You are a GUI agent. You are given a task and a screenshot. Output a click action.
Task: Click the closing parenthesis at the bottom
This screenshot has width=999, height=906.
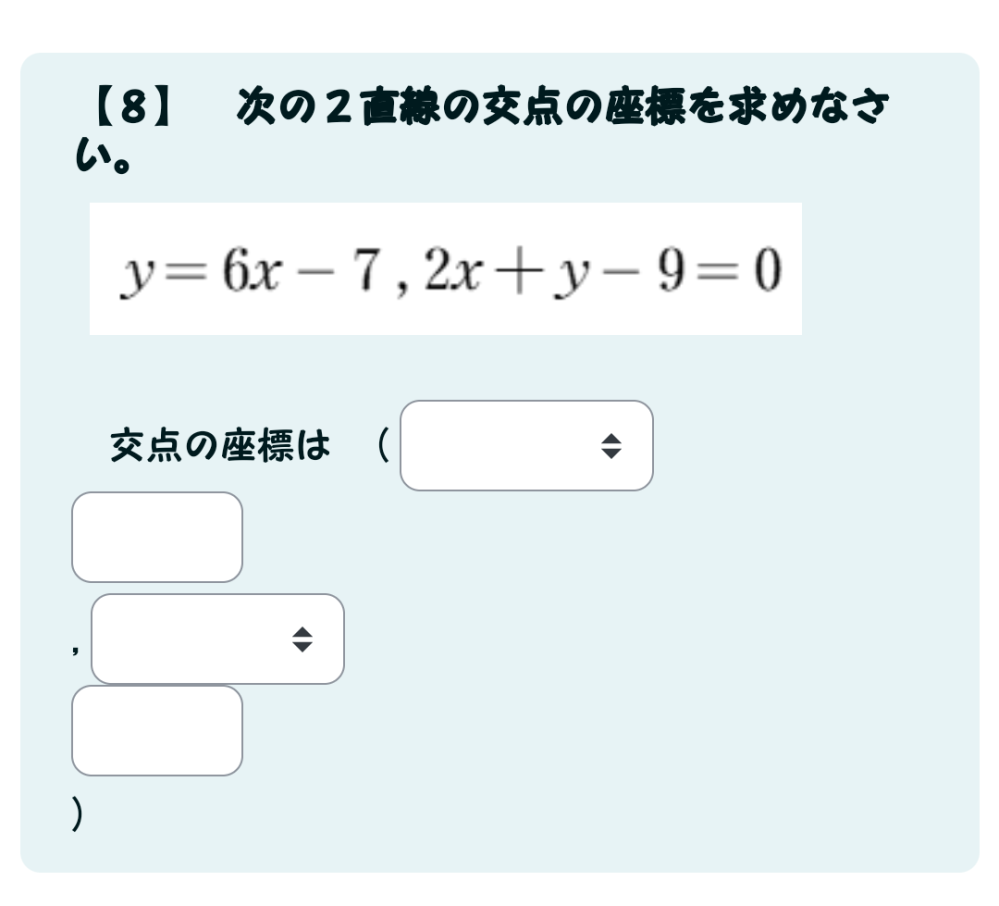[x=77, y=816]
